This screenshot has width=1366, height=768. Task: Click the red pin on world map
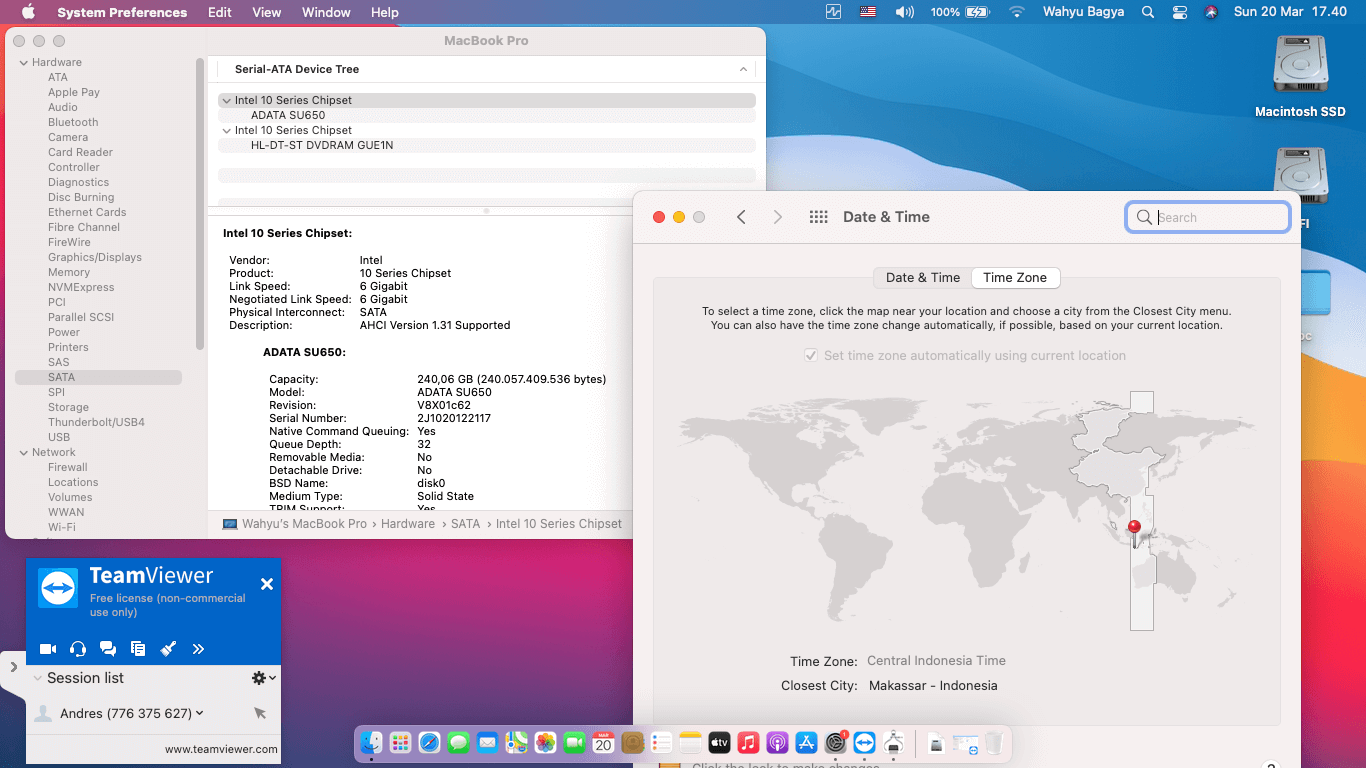(1134, 528)
